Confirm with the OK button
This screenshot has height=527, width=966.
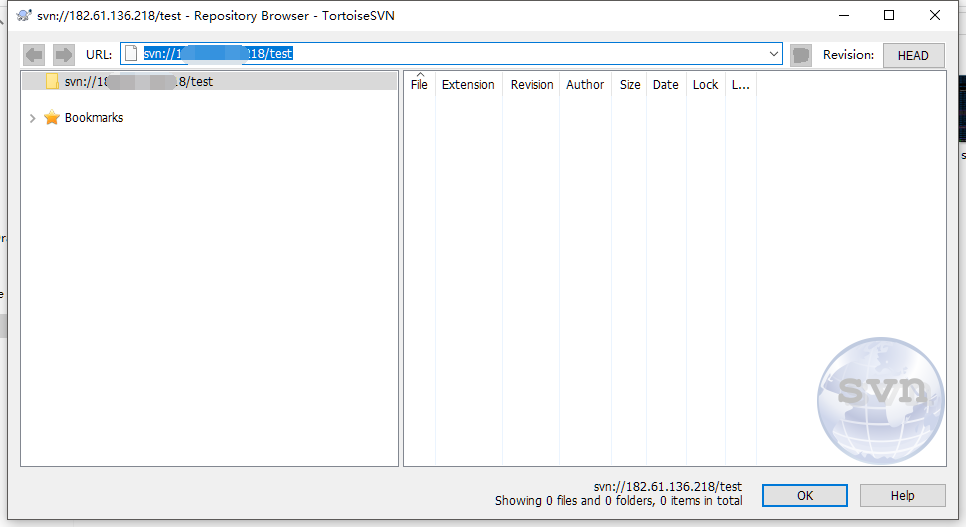(805, 496)
